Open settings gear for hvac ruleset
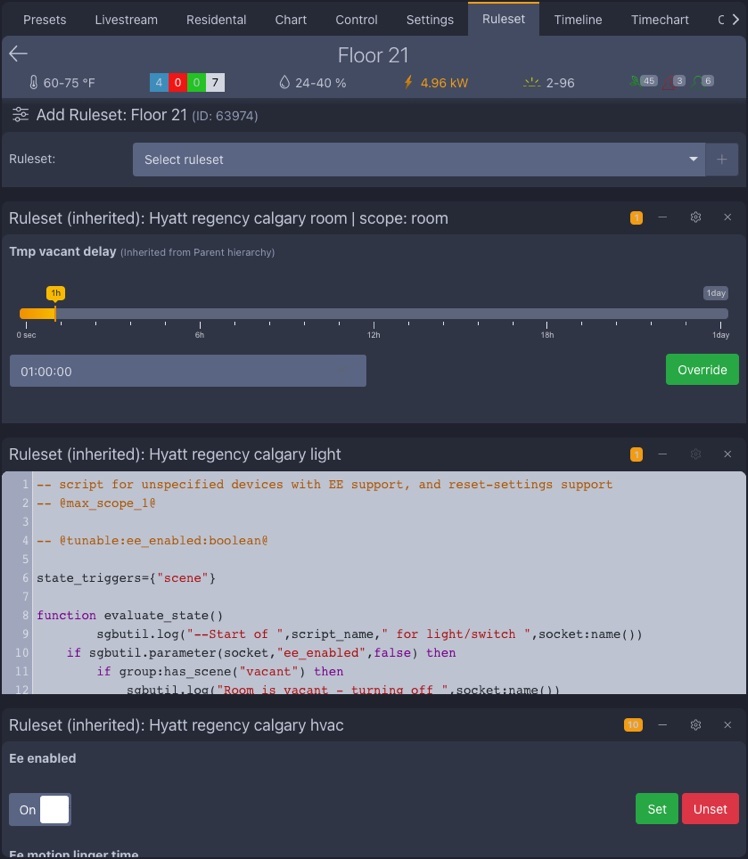Screen dimensions: 748x859 (x=695, y=725)
